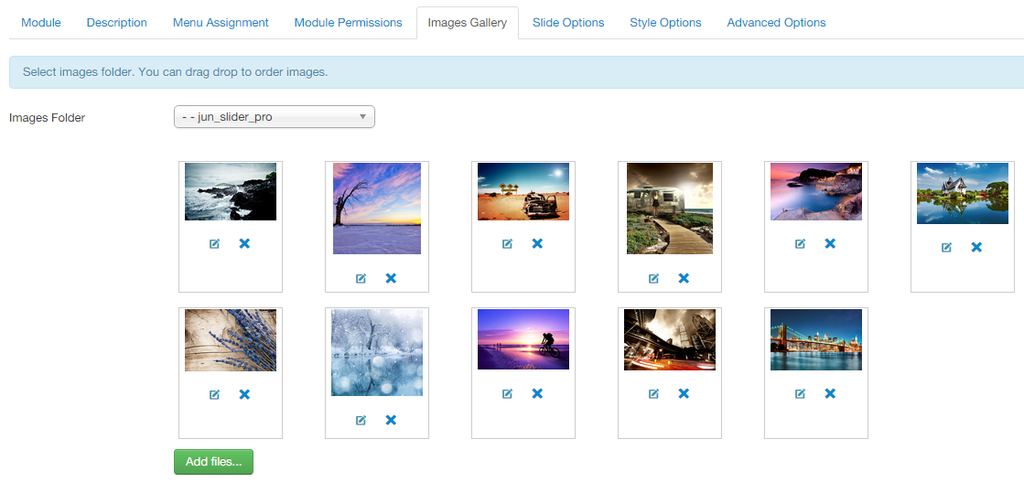Open the Module Permissions tab
This screenshot has height=482, width=1024.
click(348, 22)
